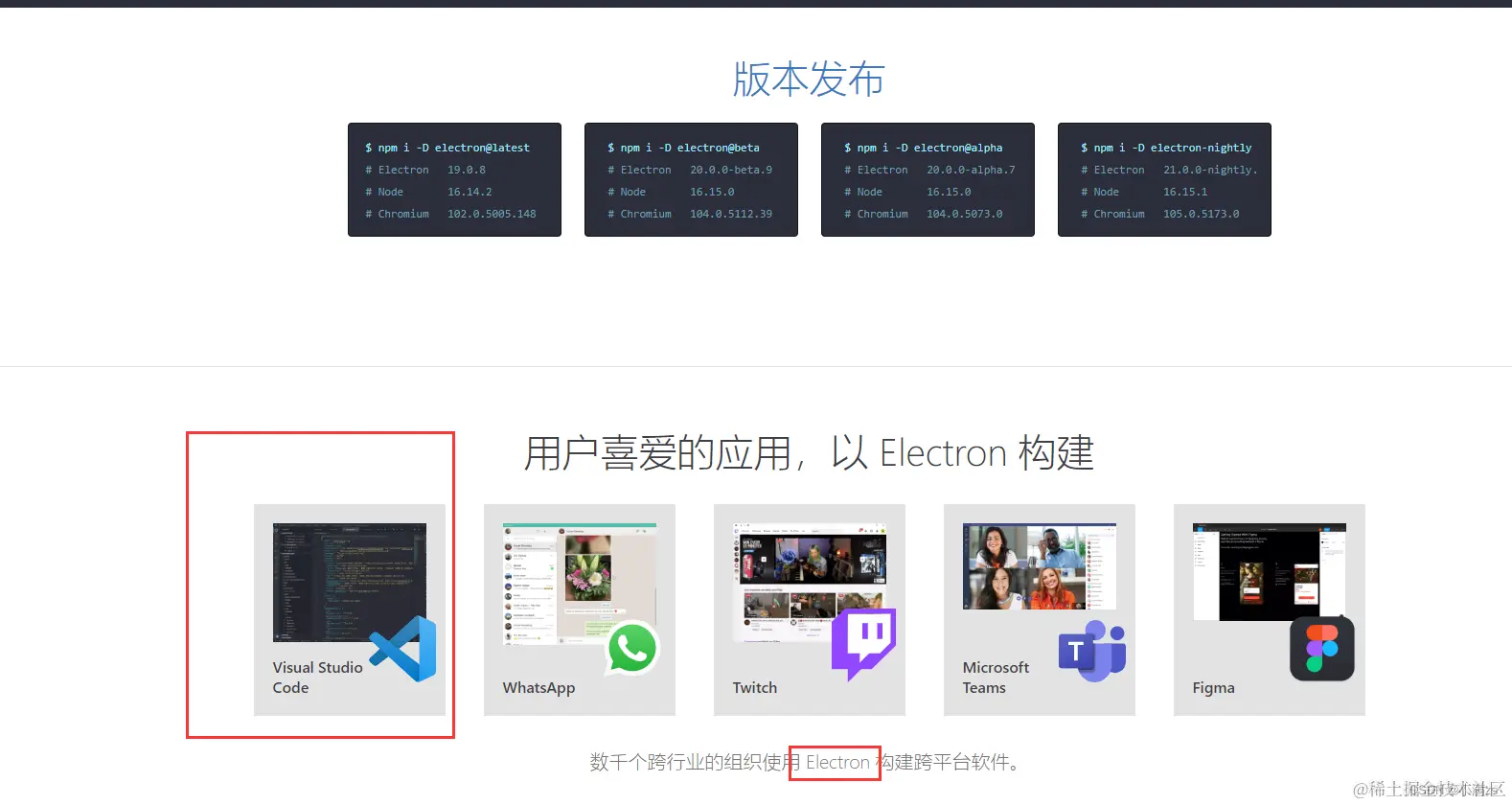Click the 'npm i -D electron-nightly' command
This screenshot has width=1512, height=805.
pos(1173,148)
